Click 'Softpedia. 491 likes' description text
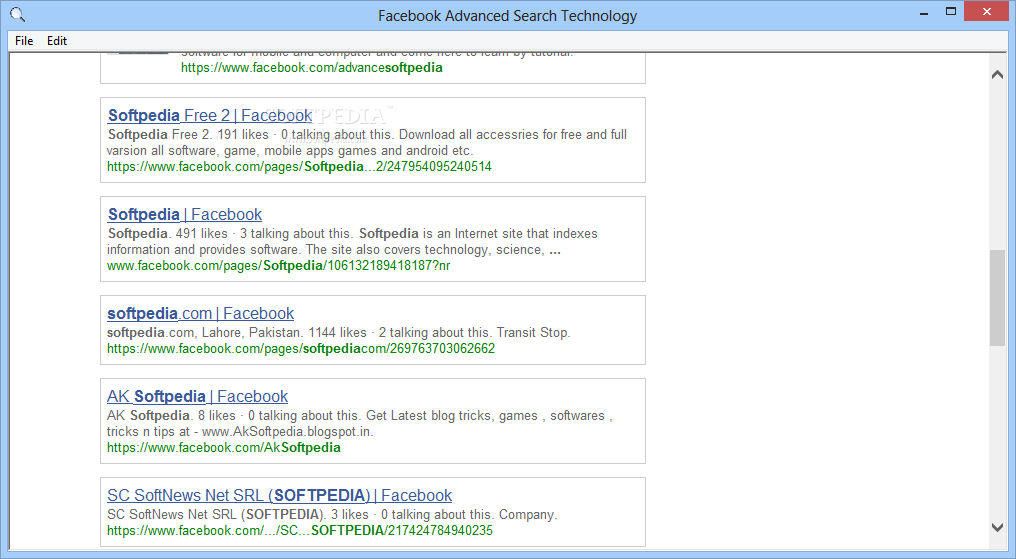 click(352, 242)
